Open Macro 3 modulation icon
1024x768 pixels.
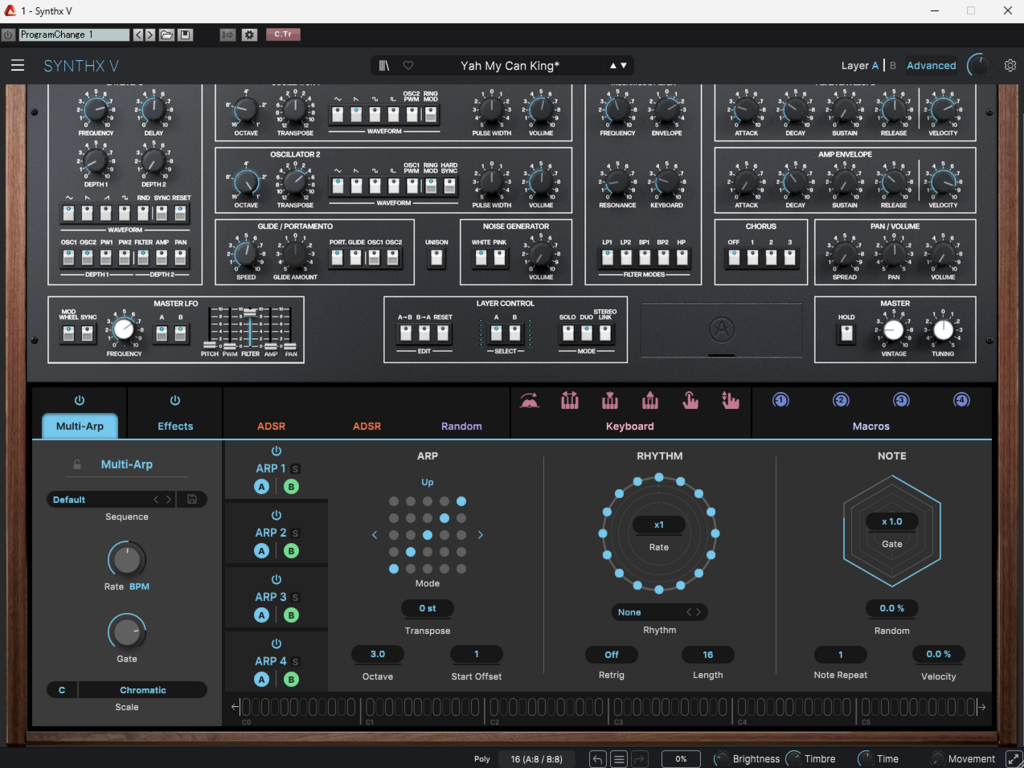pyautogui.click(x=901, y=400)
